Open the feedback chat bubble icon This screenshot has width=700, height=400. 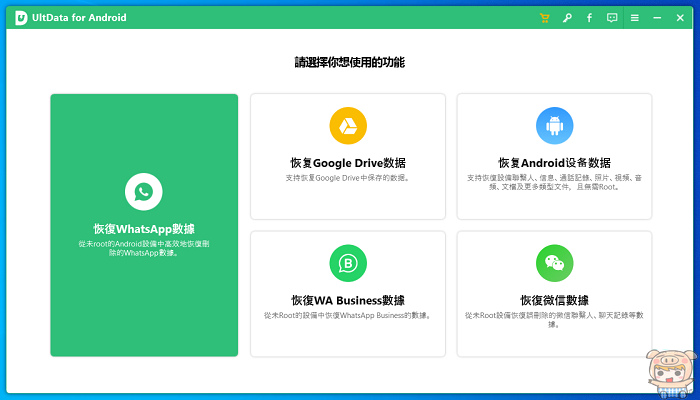tap(612, 18)
